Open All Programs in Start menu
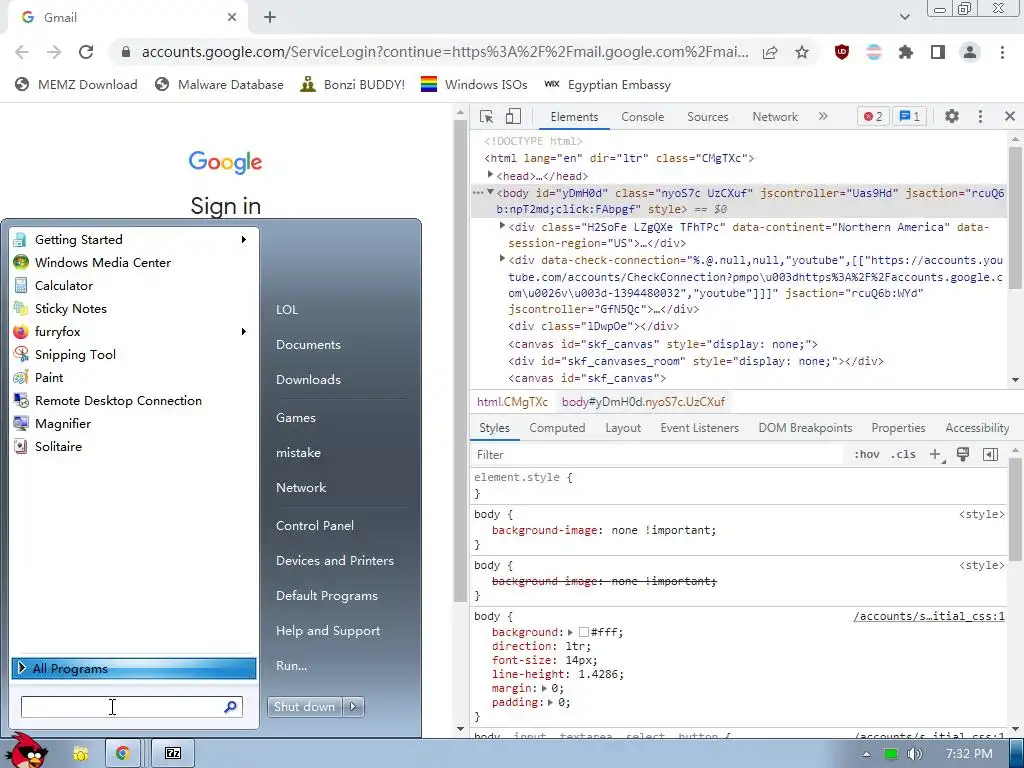 [134, 668]
